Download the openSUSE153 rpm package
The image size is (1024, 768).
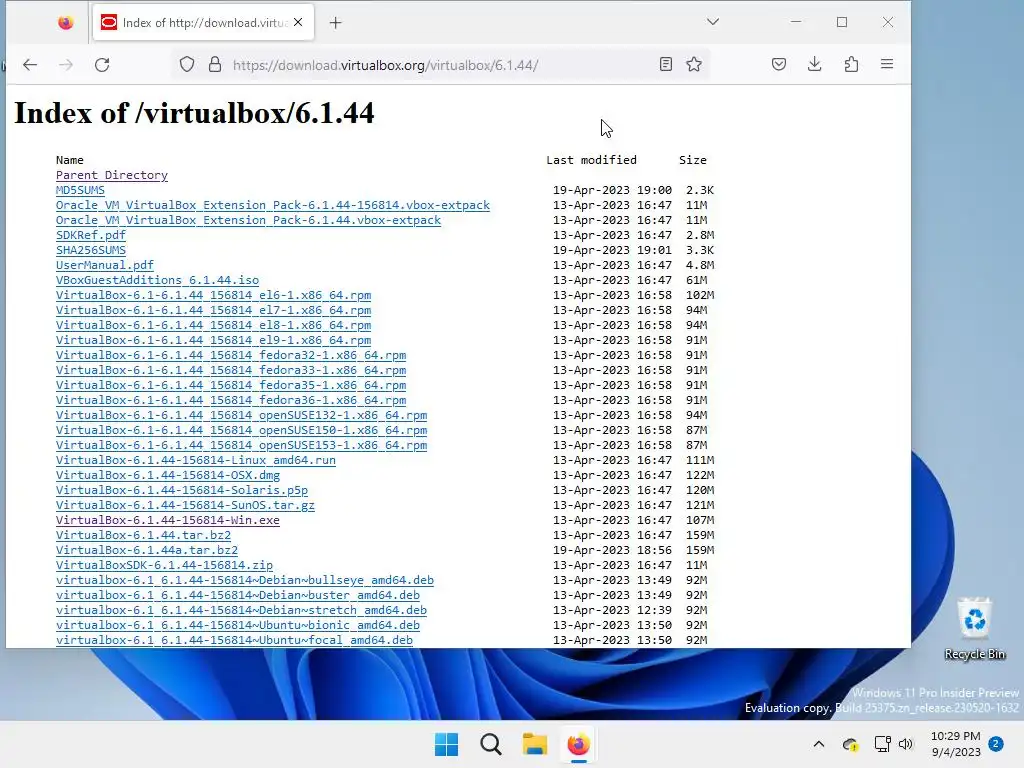242,445
